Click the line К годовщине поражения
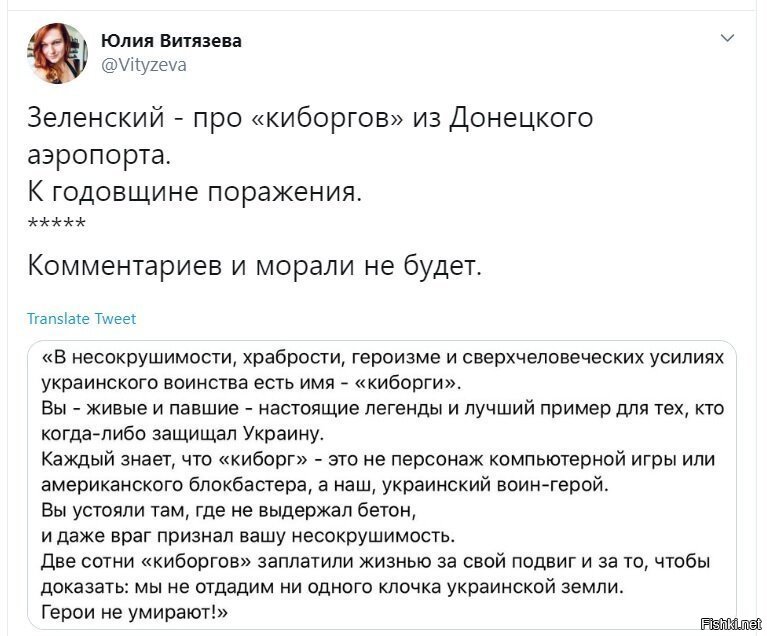Viewport: 767px width, 636px height. (x=195, y=191)
